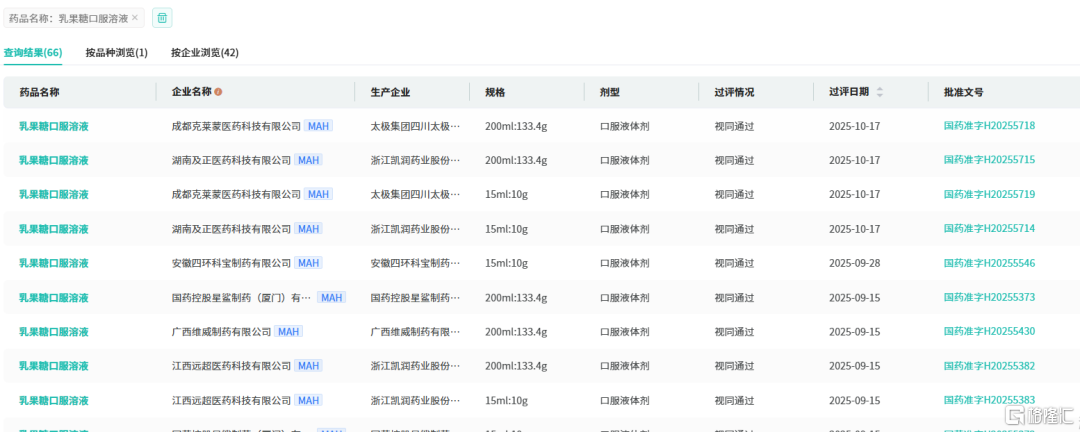Click the MAH tag for 国药控股星鲨制药
1080x432 pixels.
coord(331,298)
